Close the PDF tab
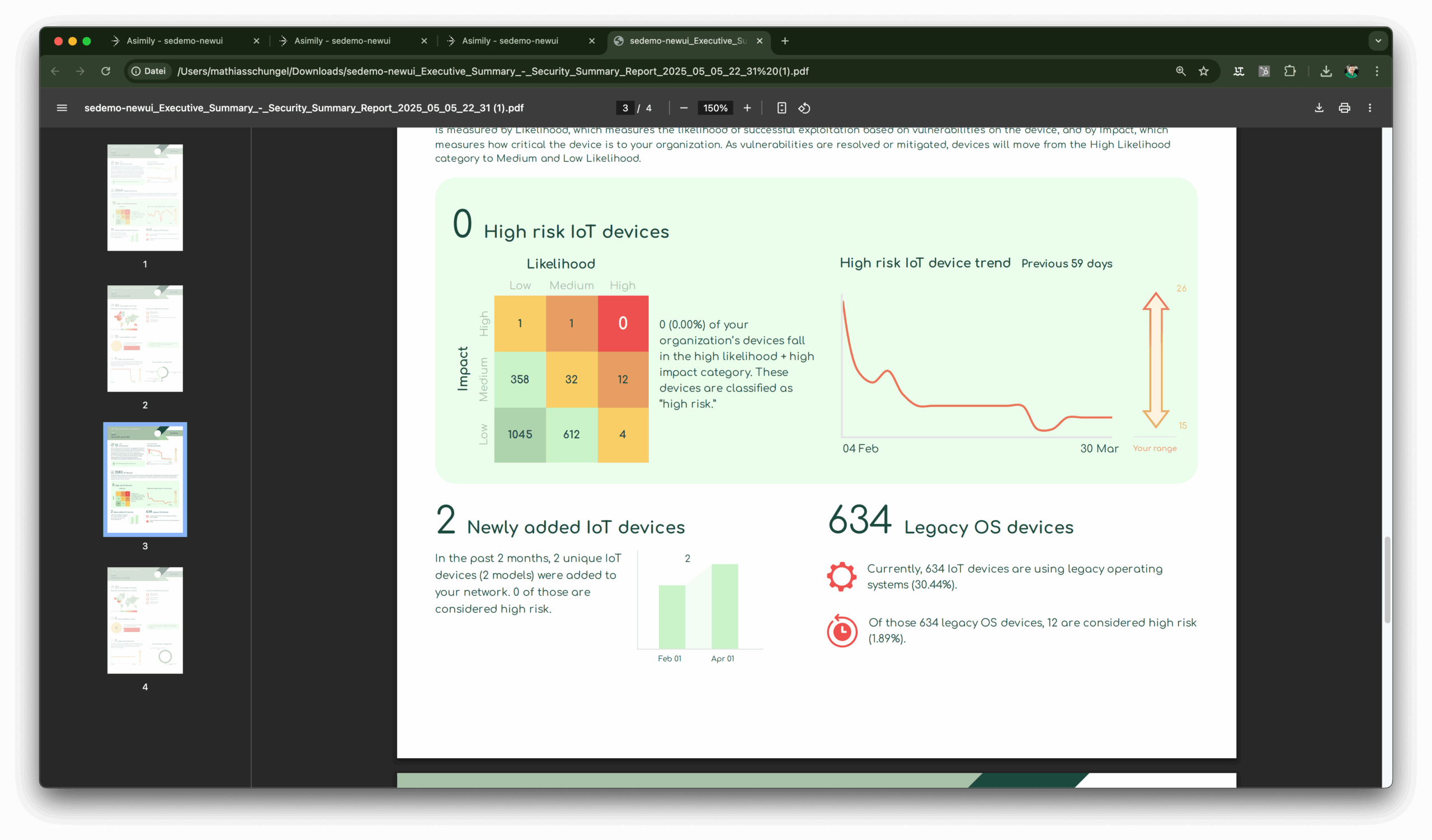Image resolution: width=1432 pixels, height=840 pixels. coord(759,41)
